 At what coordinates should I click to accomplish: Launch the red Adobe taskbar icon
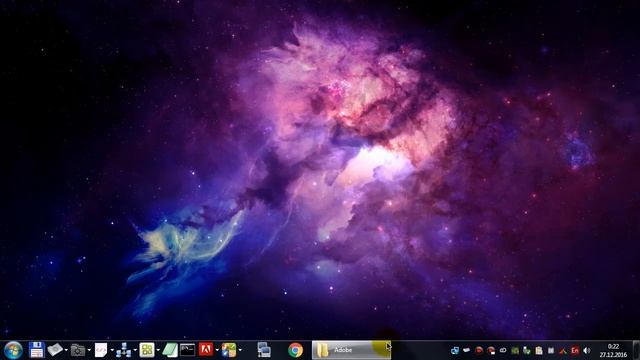(206, 349)
